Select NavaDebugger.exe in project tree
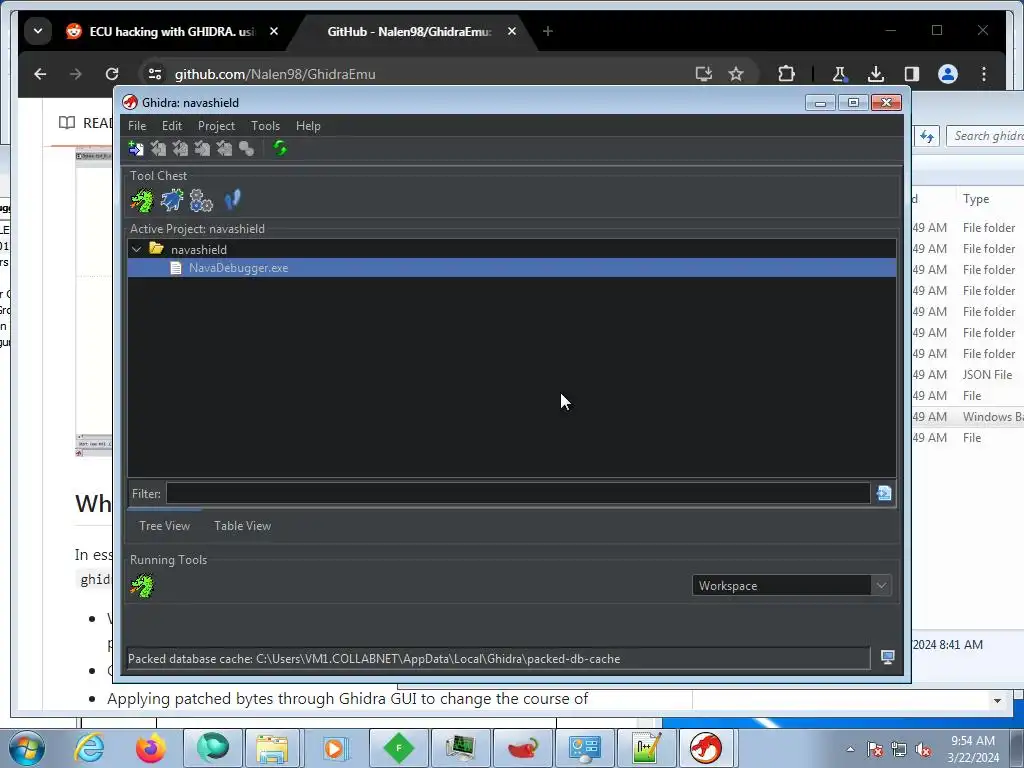 point(511,268)
